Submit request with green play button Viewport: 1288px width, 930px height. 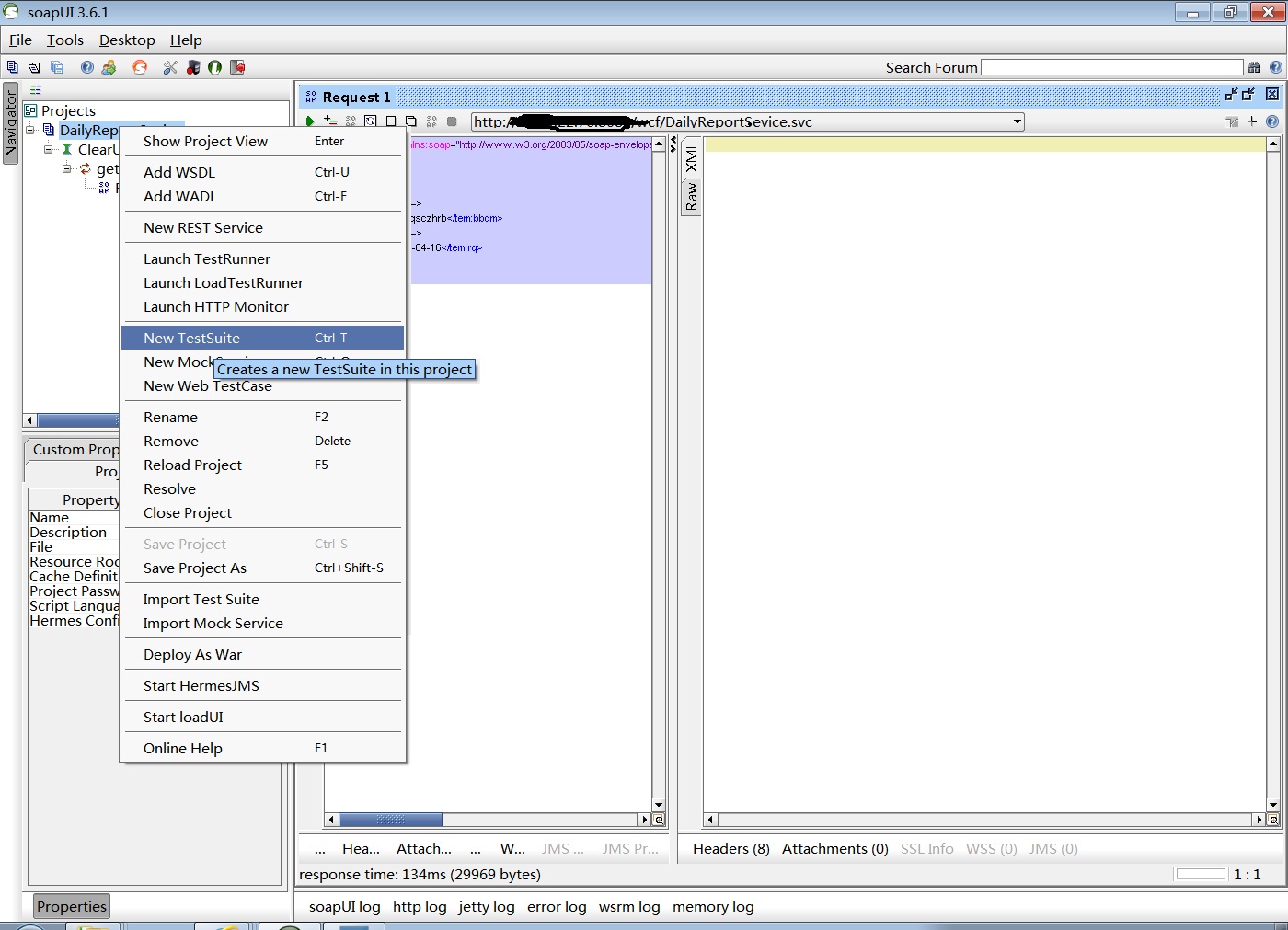point(310,121)
